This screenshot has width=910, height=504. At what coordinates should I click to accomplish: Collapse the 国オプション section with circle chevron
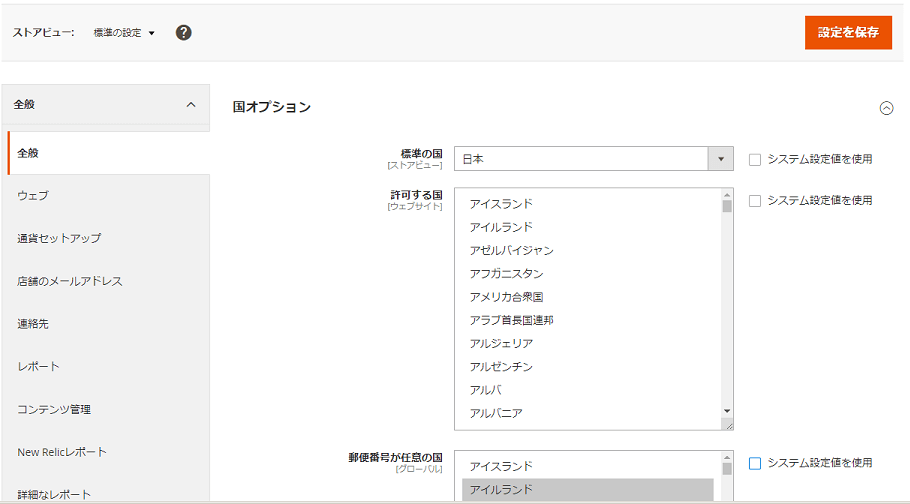(x=886, y=108)
